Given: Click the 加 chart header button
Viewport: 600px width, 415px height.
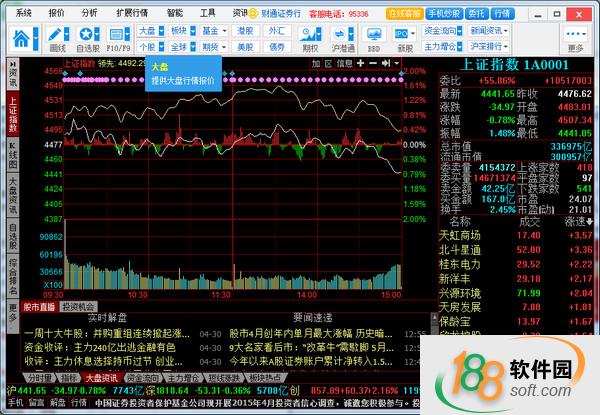Looking at the screenshot, I should click(316, 63).
